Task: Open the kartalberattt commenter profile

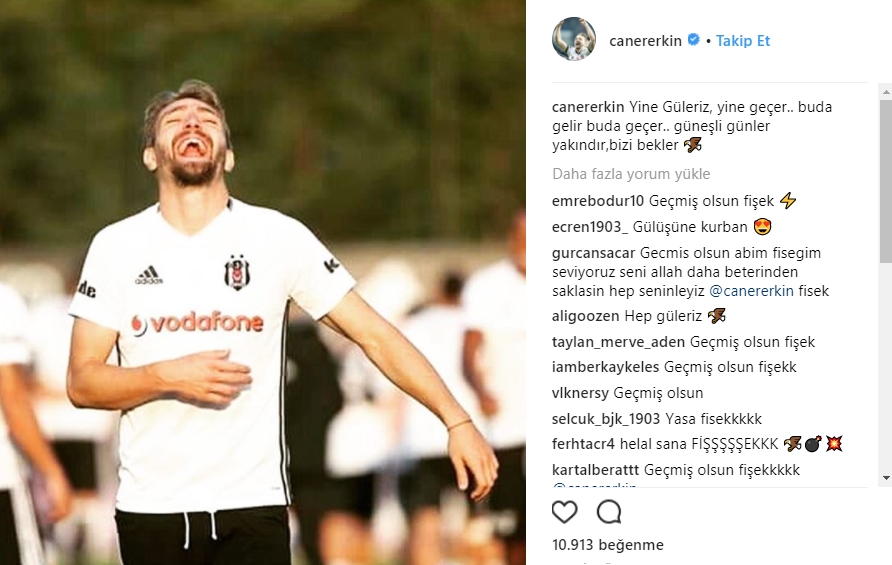Action: point(596,470)
